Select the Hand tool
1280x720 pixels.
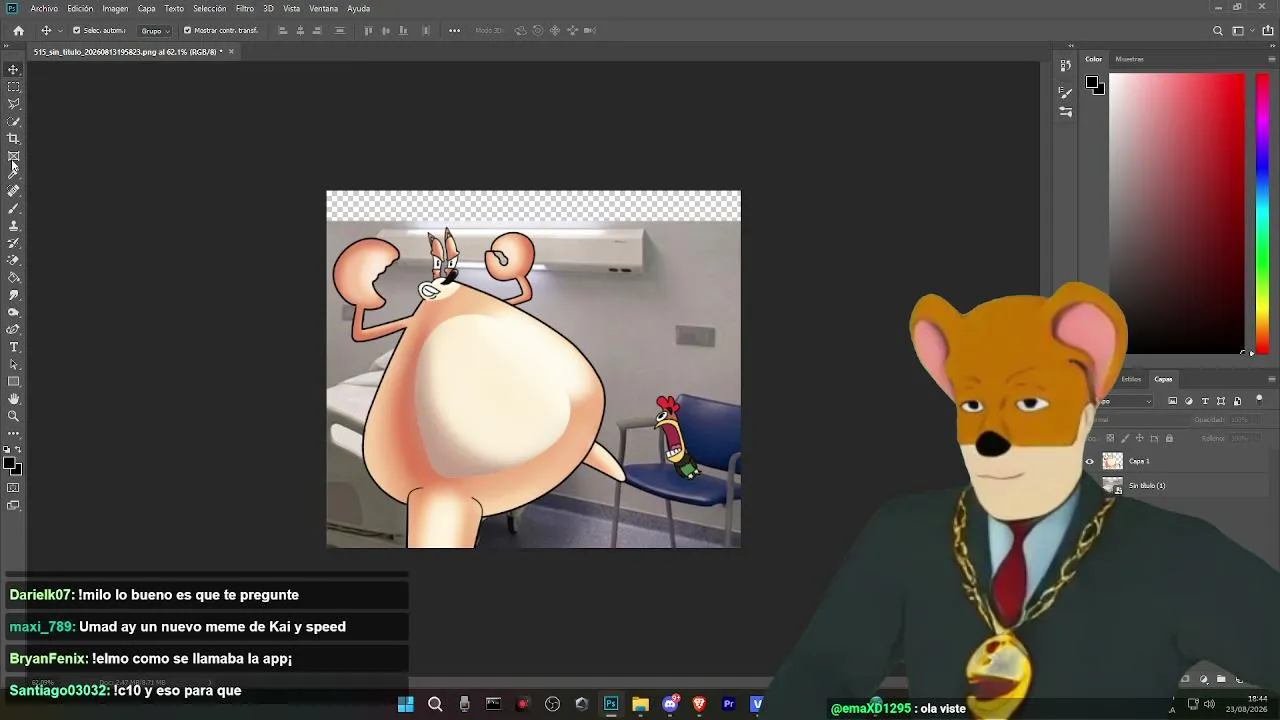(x=14, y=399)
